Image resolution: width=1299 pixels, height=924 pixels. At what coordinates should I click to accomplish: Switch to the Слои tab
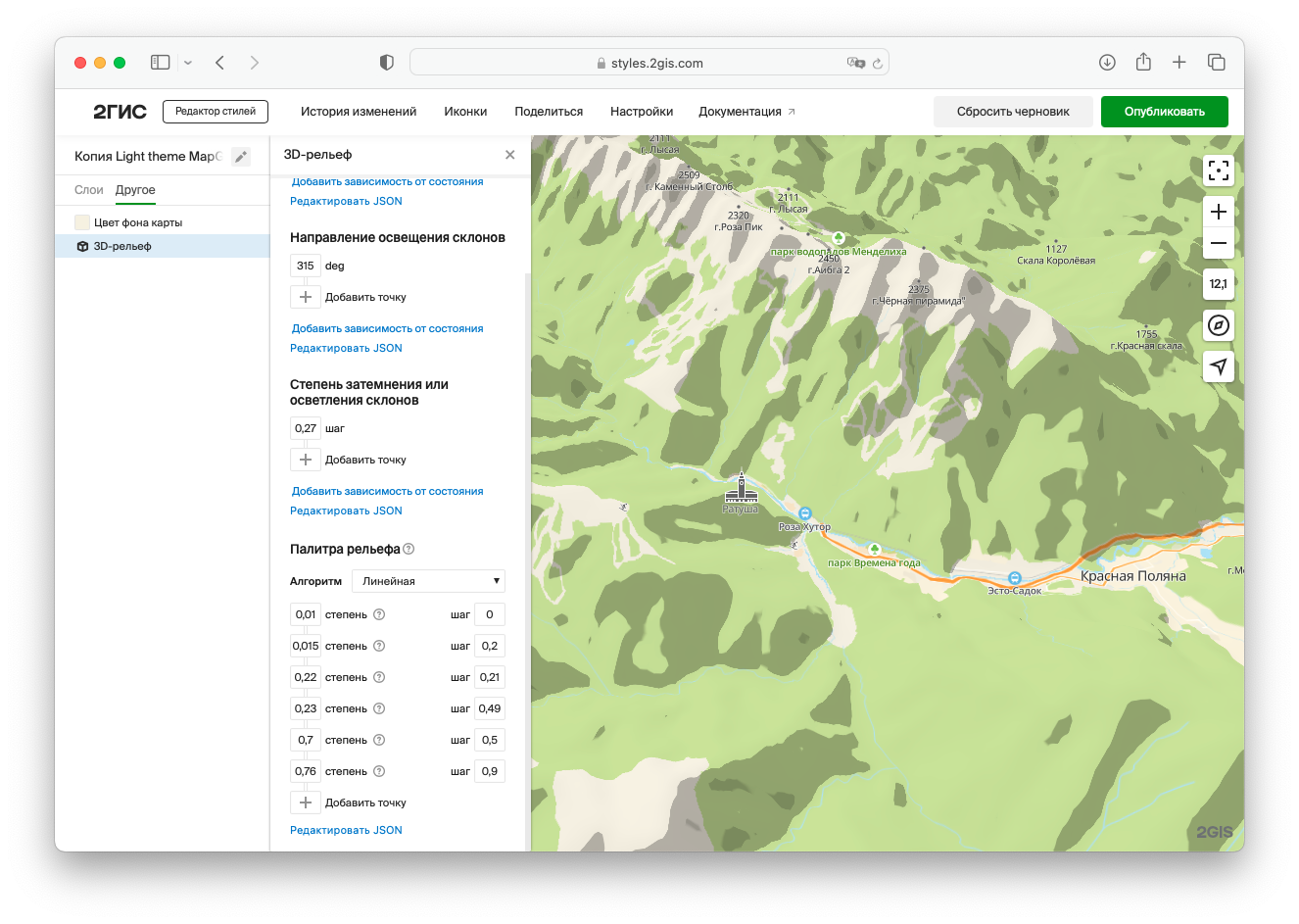click(x=89, y=190)
